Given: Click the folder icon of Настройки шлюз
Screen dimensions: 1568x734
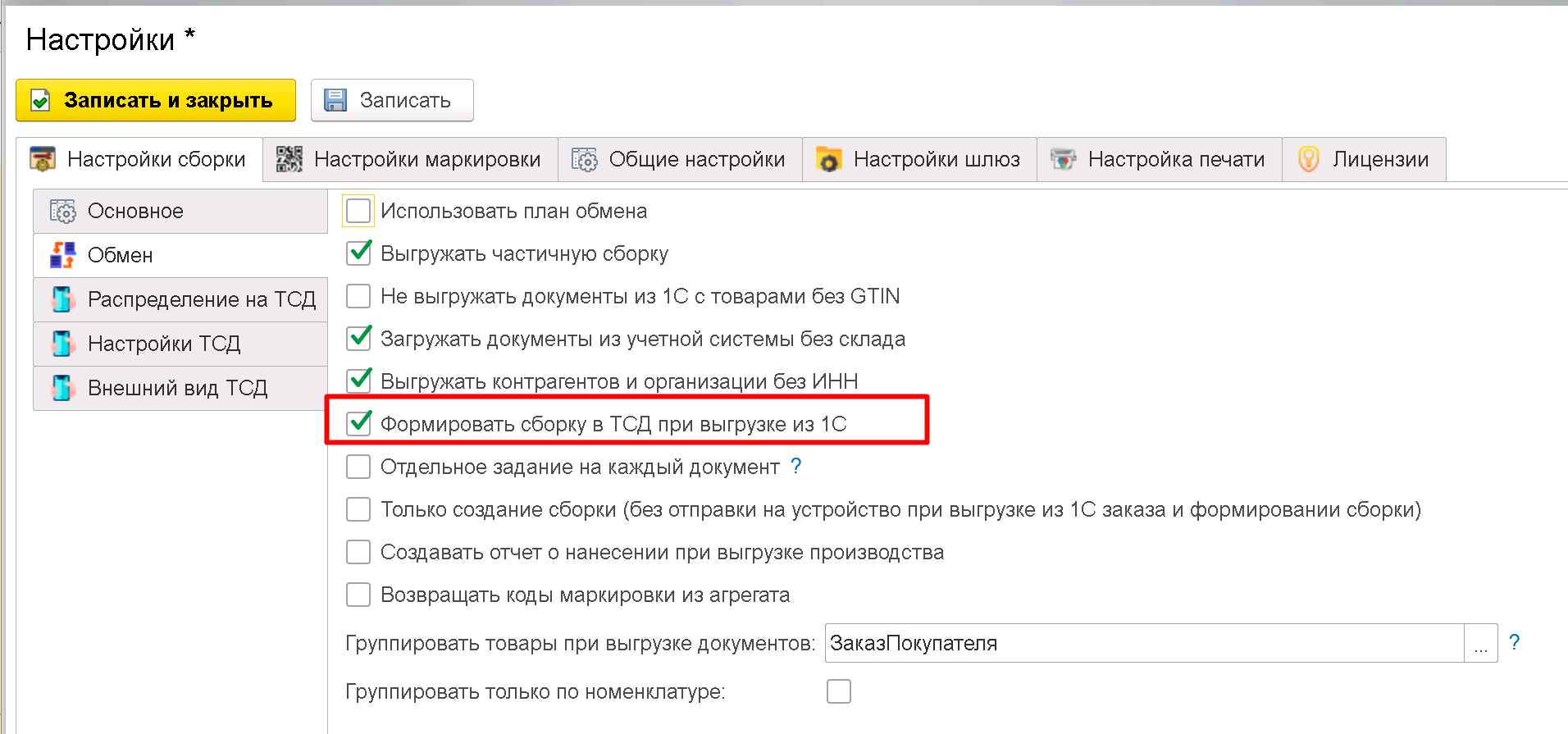Looking at the screenshot, I should (829, 159).
